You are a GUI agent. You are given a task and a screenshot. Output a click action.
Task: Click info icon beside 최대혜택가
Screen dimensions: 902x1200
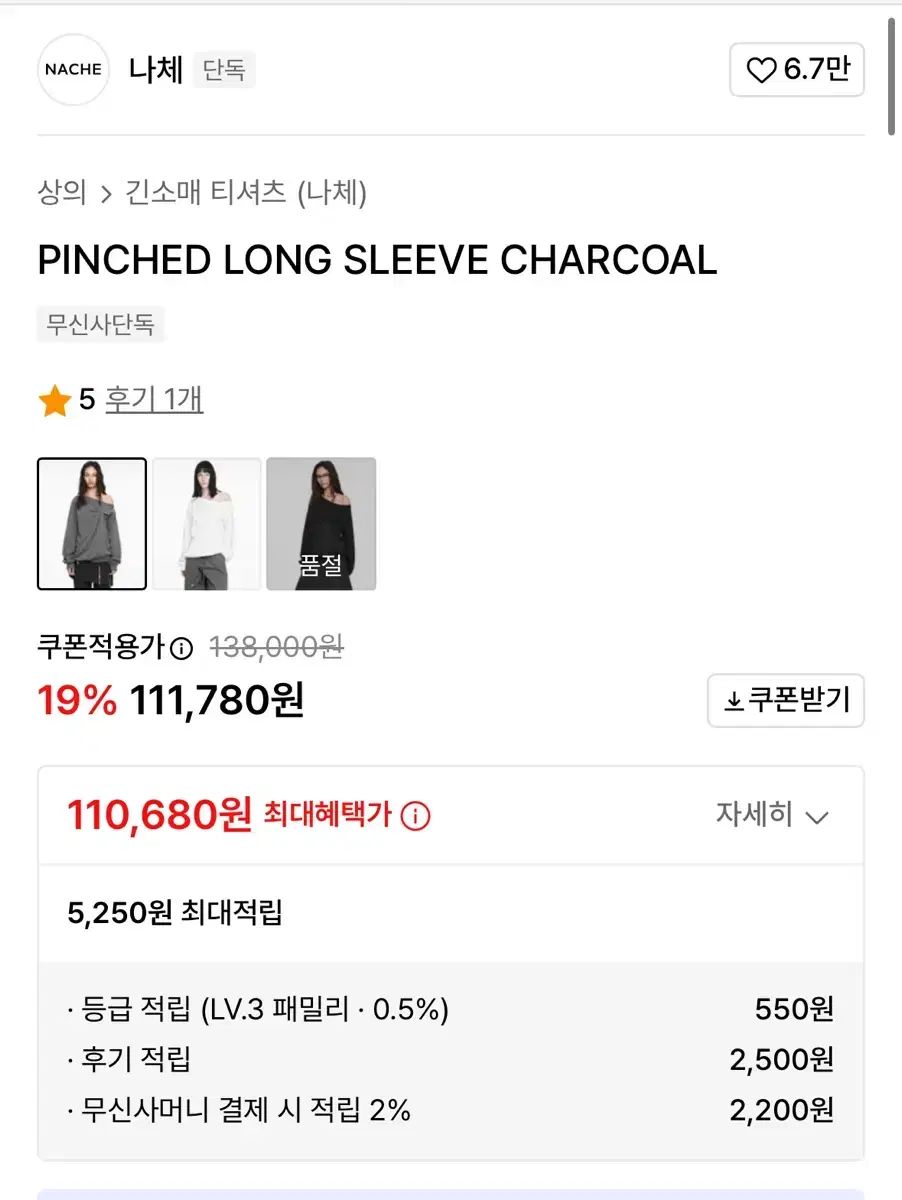tap(415, 816)
